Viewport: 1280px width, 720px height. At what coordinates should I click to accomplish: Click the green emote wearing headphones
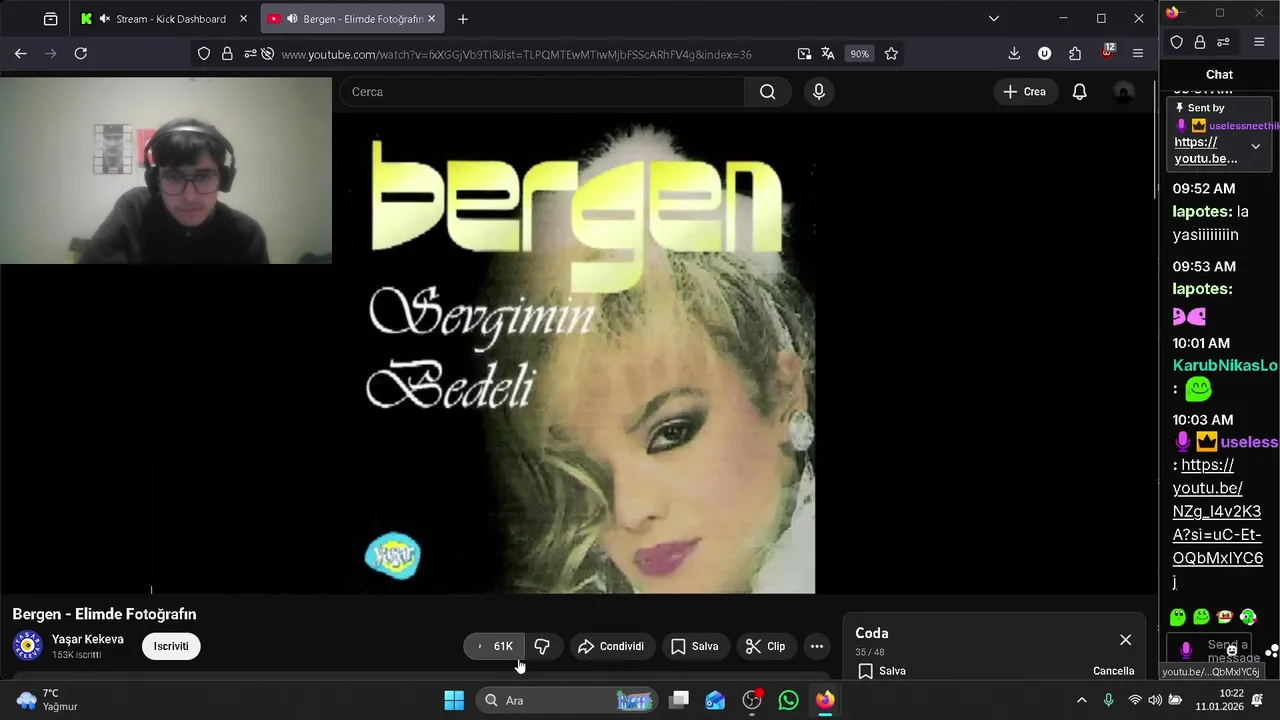(1248, 617)
